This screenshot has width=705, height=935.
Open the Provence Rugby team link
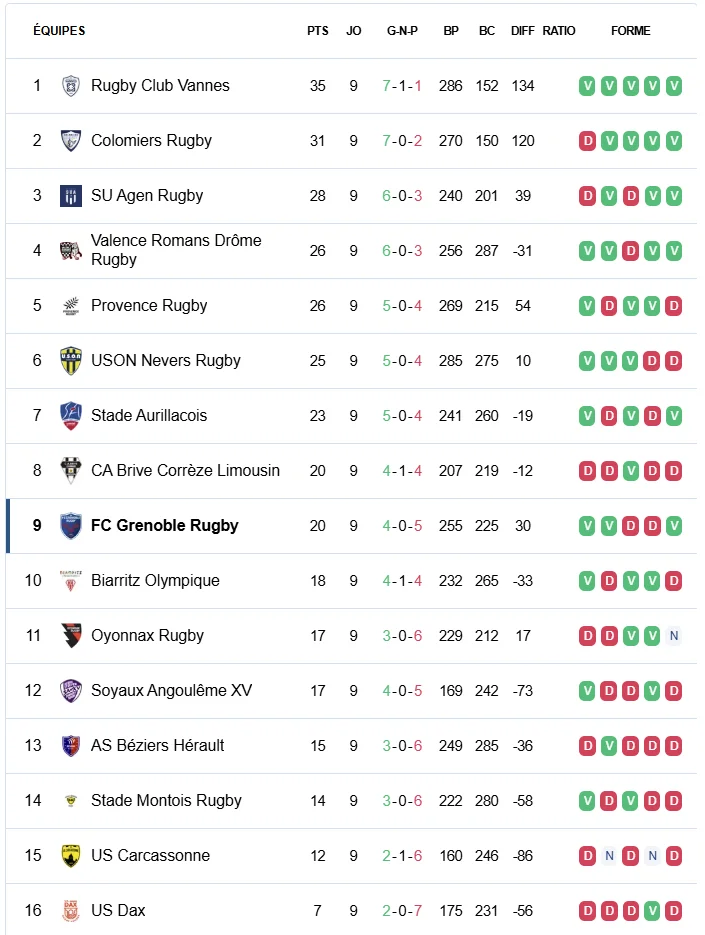coord(149,306)
